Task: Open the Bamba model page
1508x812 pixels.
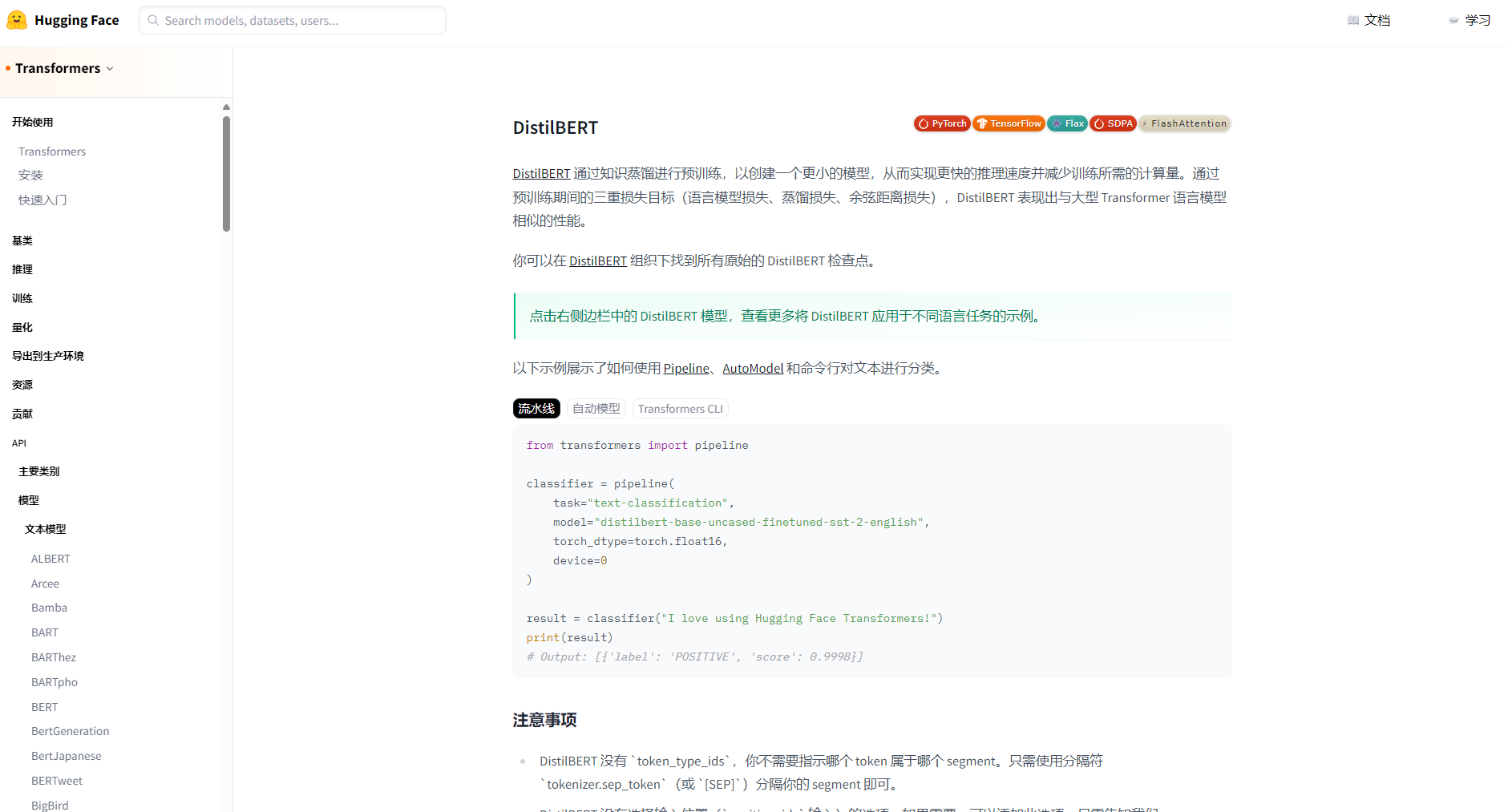Action: (x=49, y=608)
